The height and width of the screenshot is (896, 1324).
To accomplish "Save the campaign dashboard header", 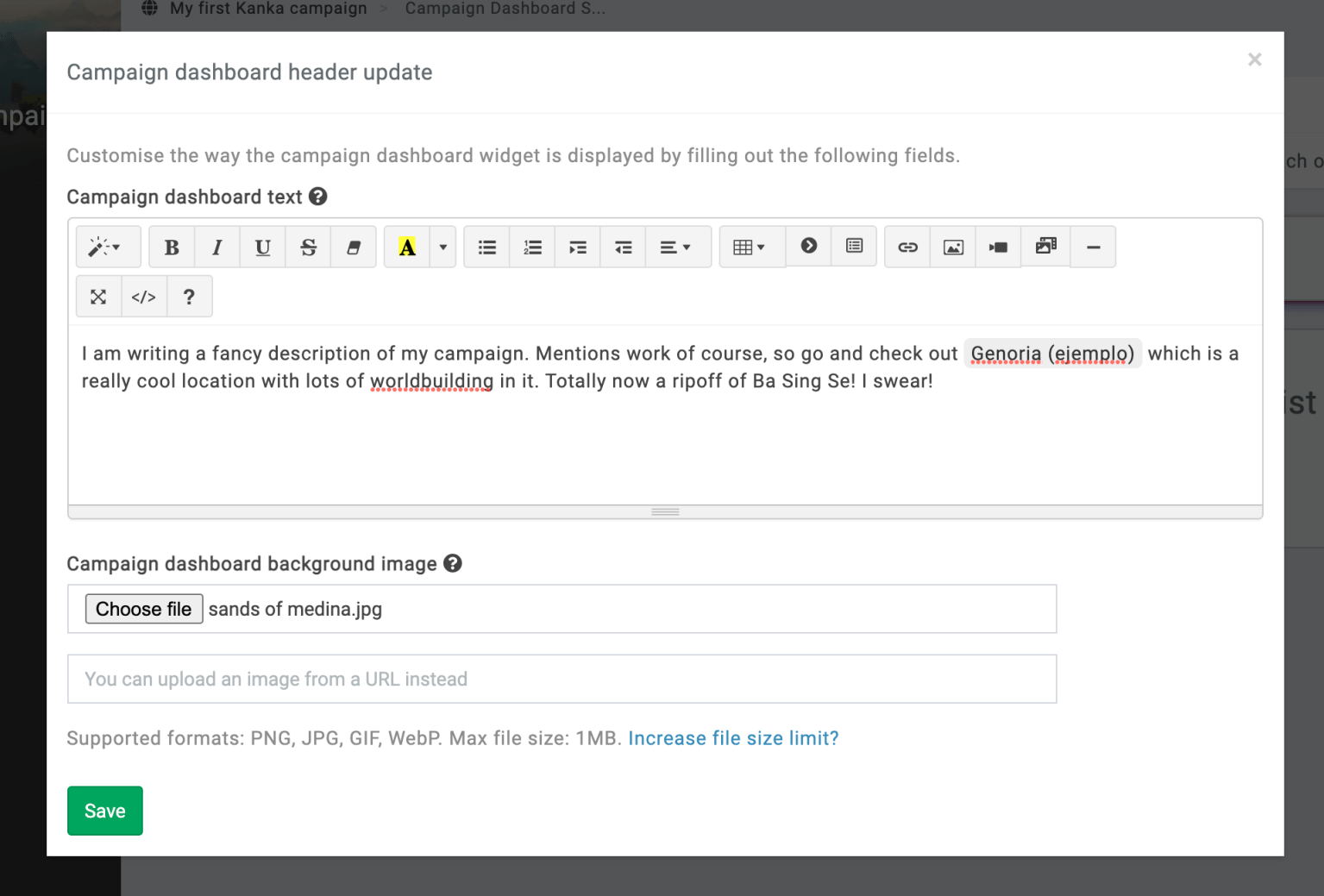I will (x=104, y=810).
